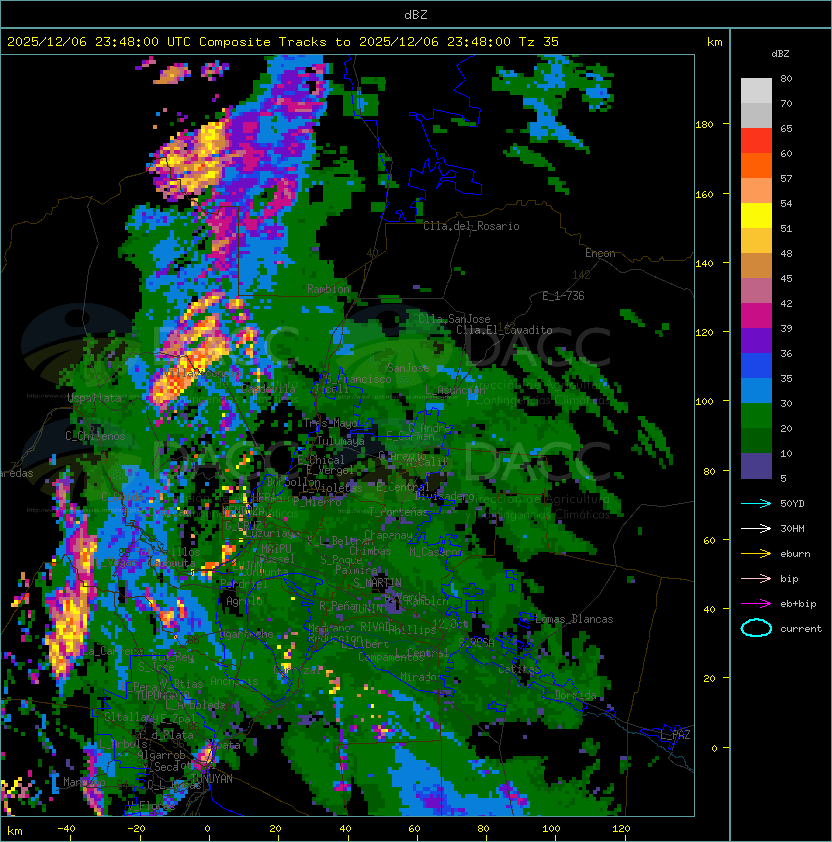
Task: Click the 'Dormida' map label
Action: pos(575,695)
